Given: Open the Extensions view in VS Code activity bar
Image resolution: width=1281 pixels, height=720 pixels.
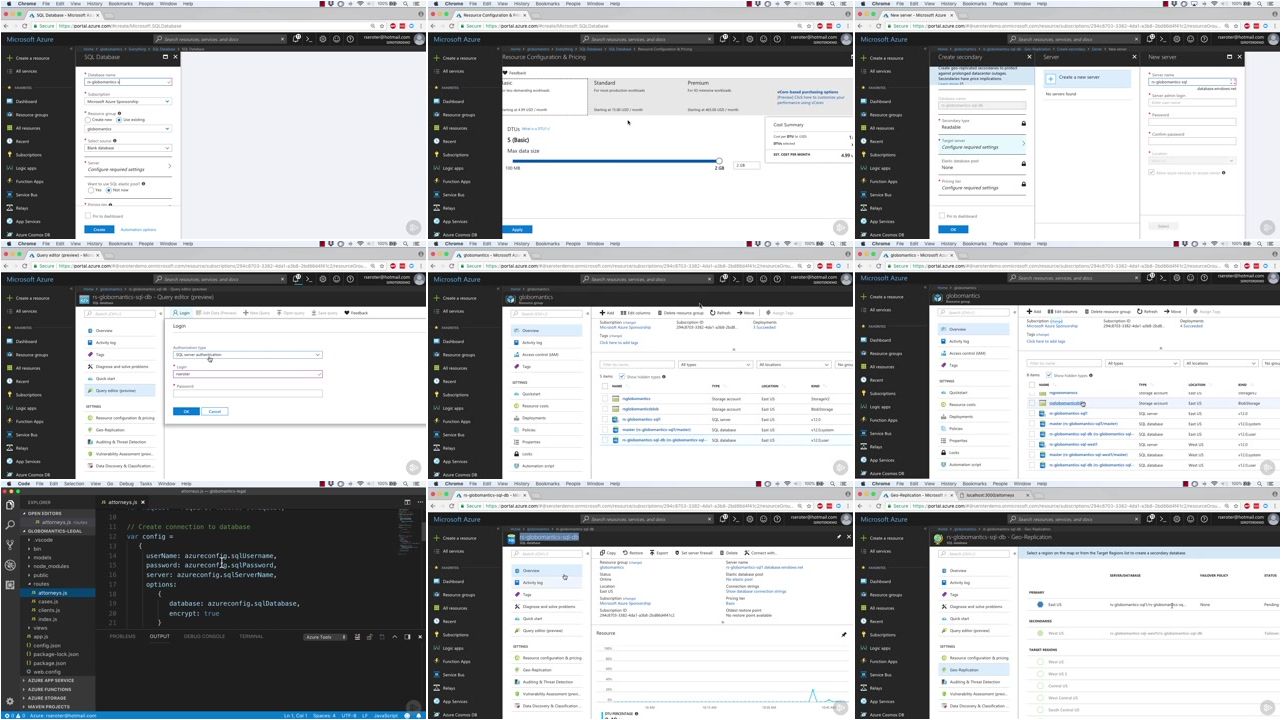Looking at the screenshot, I should click(10, 585).
